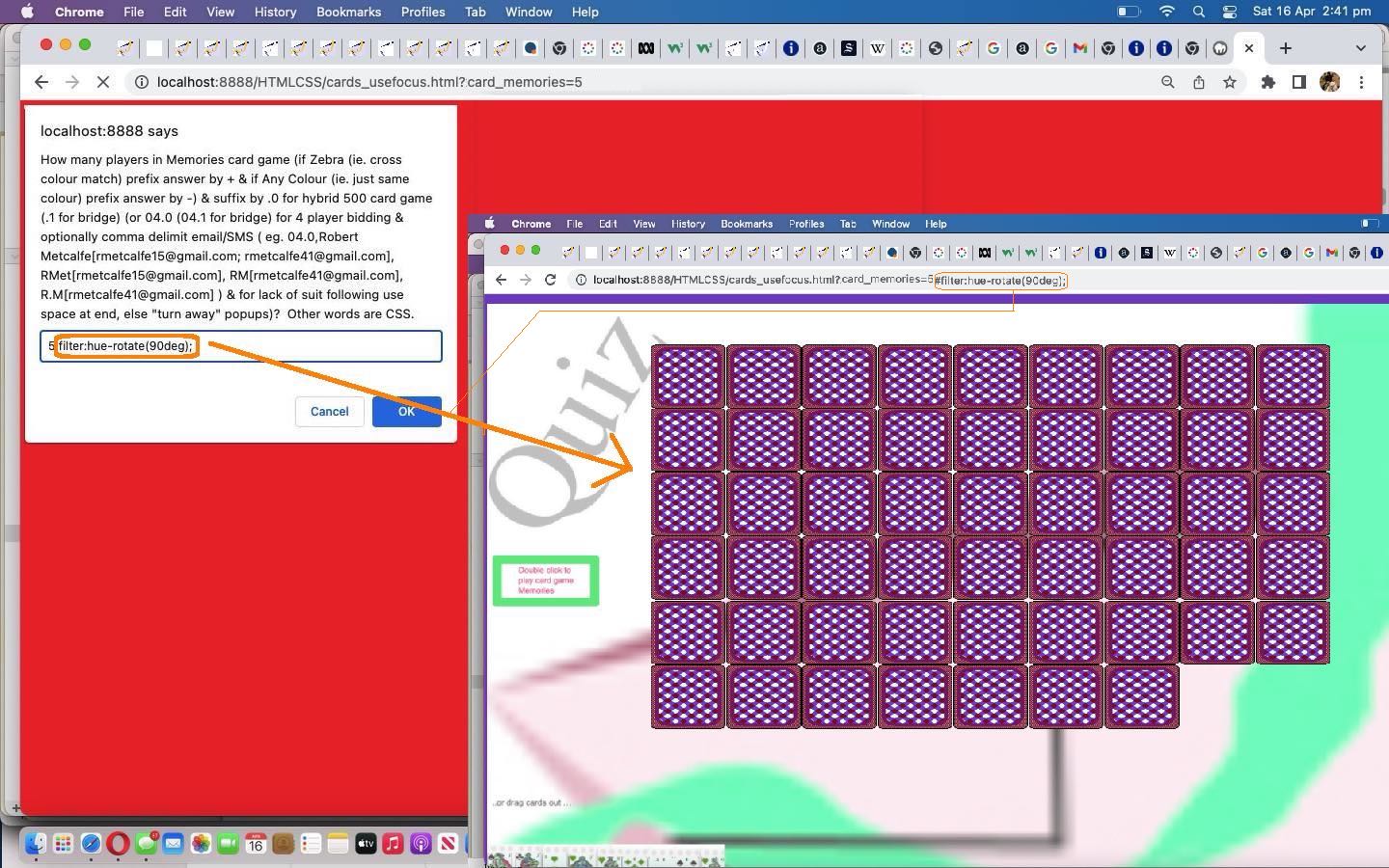Go back in the front Chrome window

(x=41, y=82)
